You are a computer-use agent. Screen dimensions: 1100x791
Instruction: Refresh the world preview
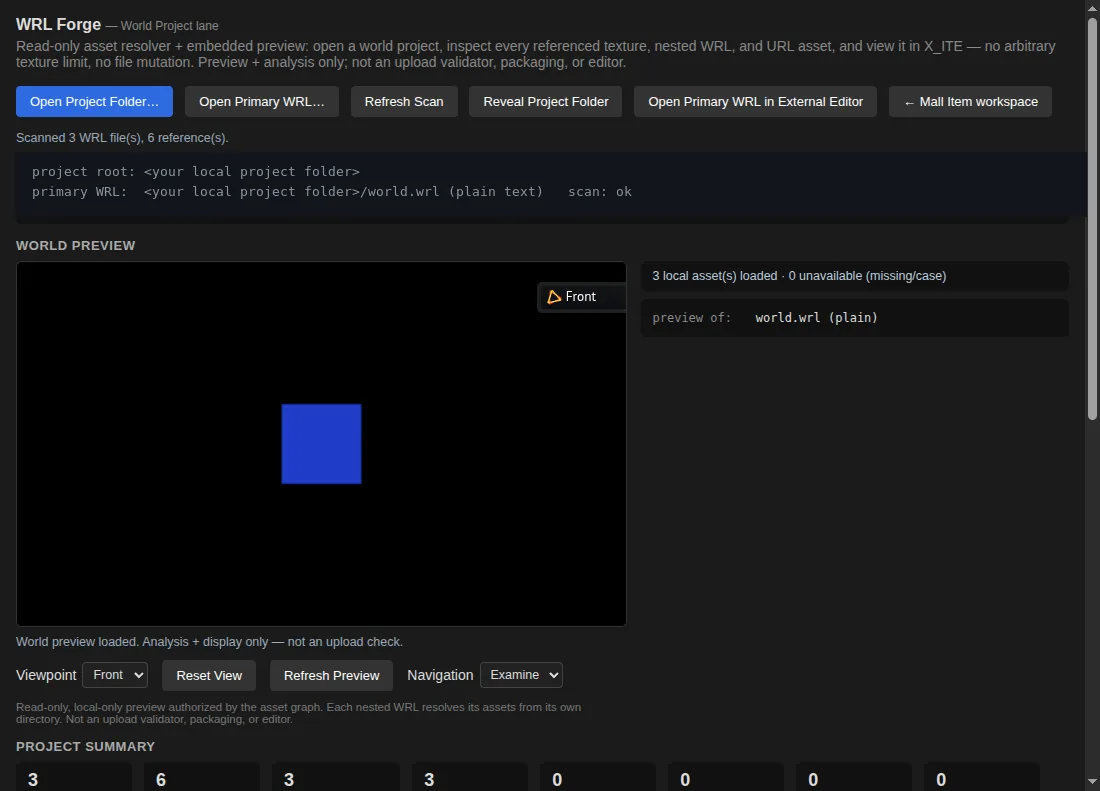[331, 675]
